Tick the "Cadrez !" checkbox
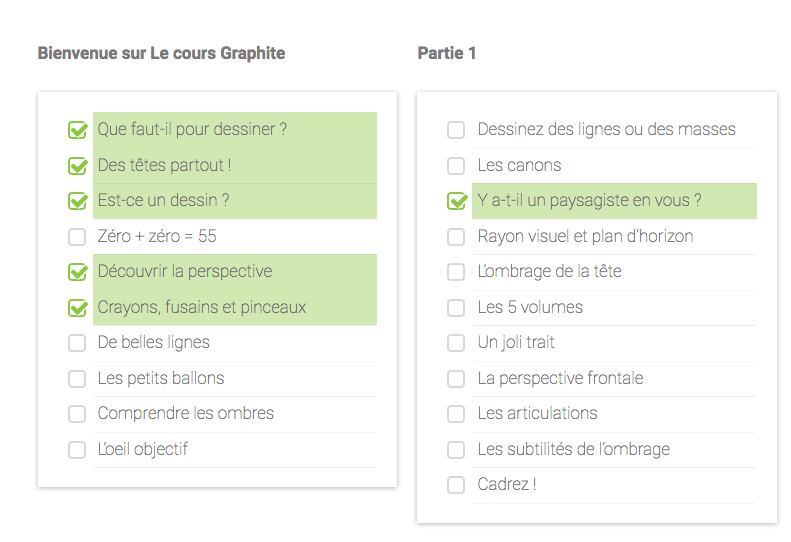 point(456,485)
